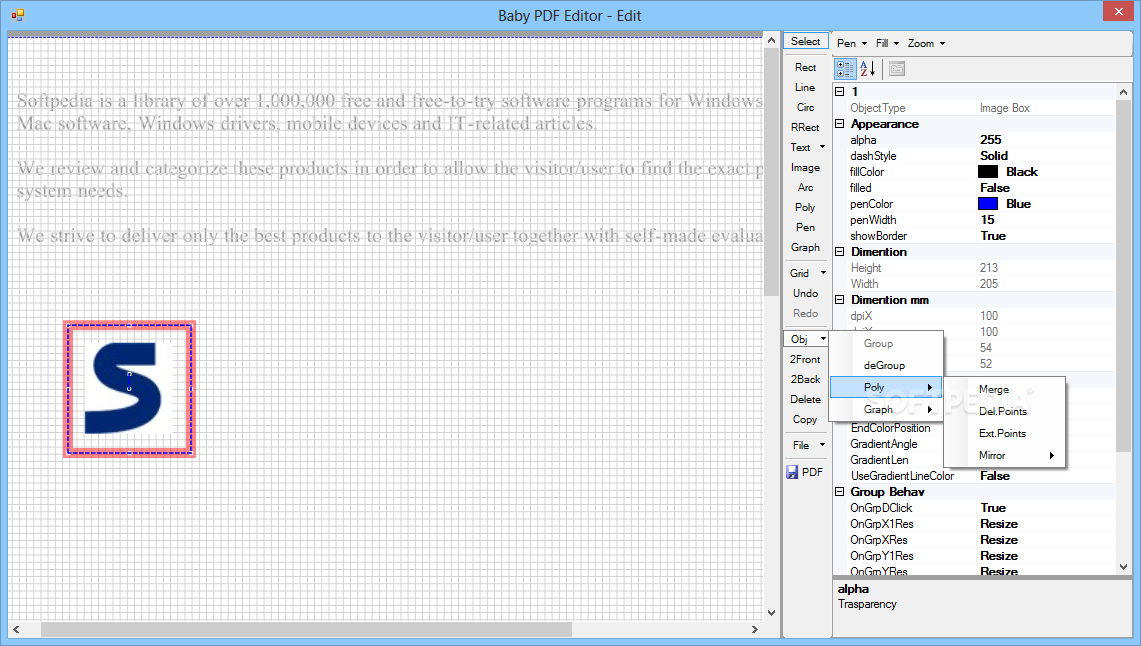The height and width of the screenshot is (646, 1141).
Task: Click canvas horizontal scrollbar right arrow
Action: pyautogui.click(x=755, y=629)
